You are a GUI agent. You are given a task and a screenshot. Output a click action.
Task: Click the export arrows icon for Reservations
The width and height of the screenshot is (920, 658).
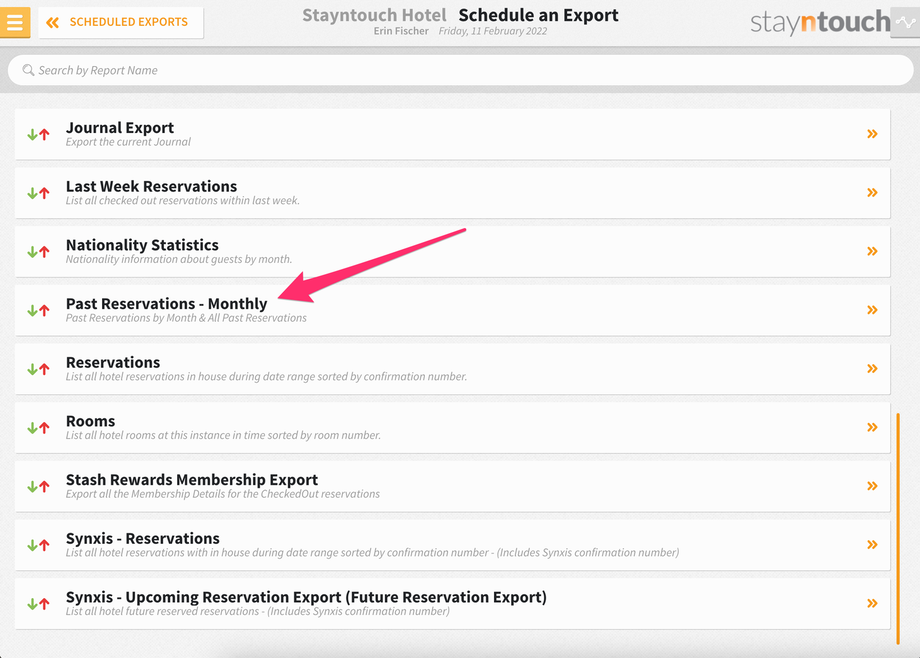tap(39, 369)
